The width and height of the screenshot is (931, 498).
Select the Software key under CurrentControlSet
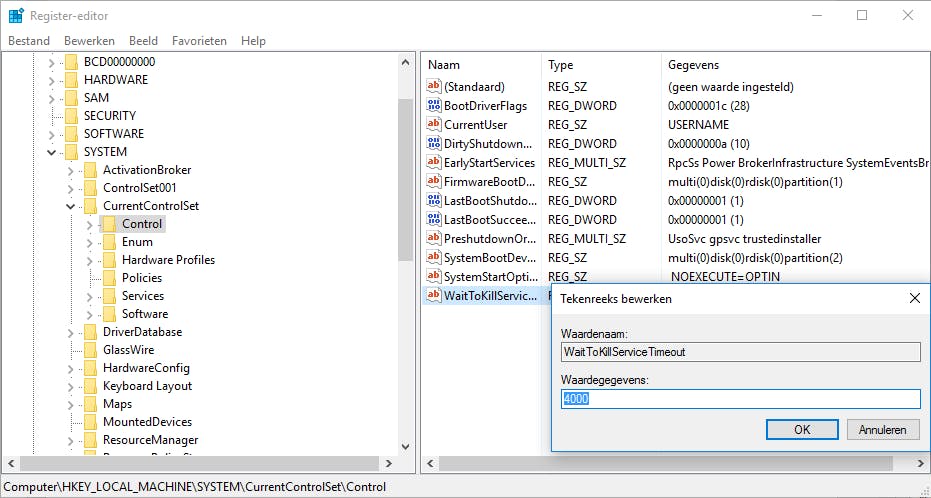point(145,314)
